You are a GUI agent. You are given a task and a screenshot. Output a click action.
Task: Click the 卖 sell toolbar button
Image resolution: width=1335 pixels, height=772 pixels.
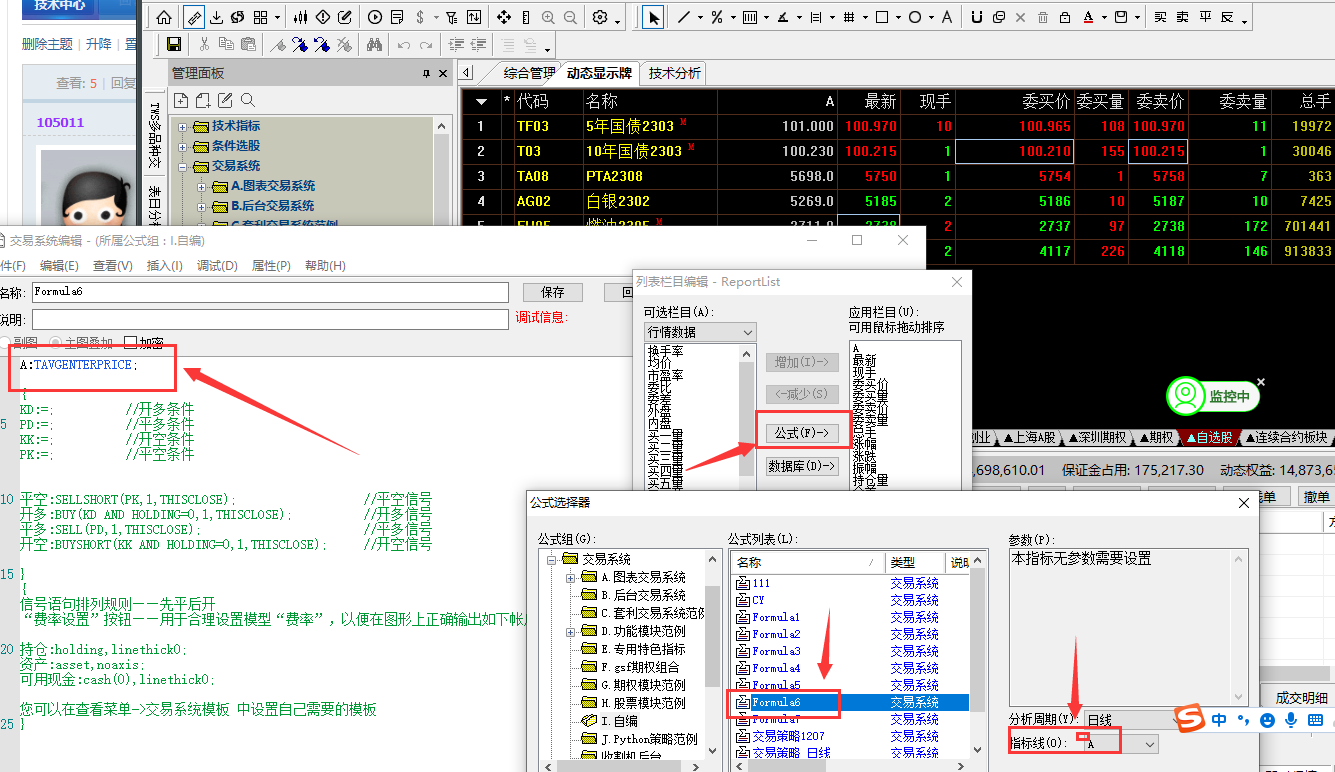click(x=1183, y=18)
